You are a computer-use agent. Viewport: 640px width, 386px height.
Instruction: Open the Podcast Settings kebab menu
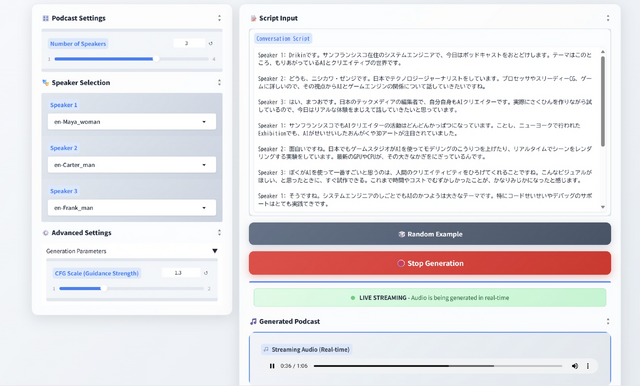click(219, 18)
